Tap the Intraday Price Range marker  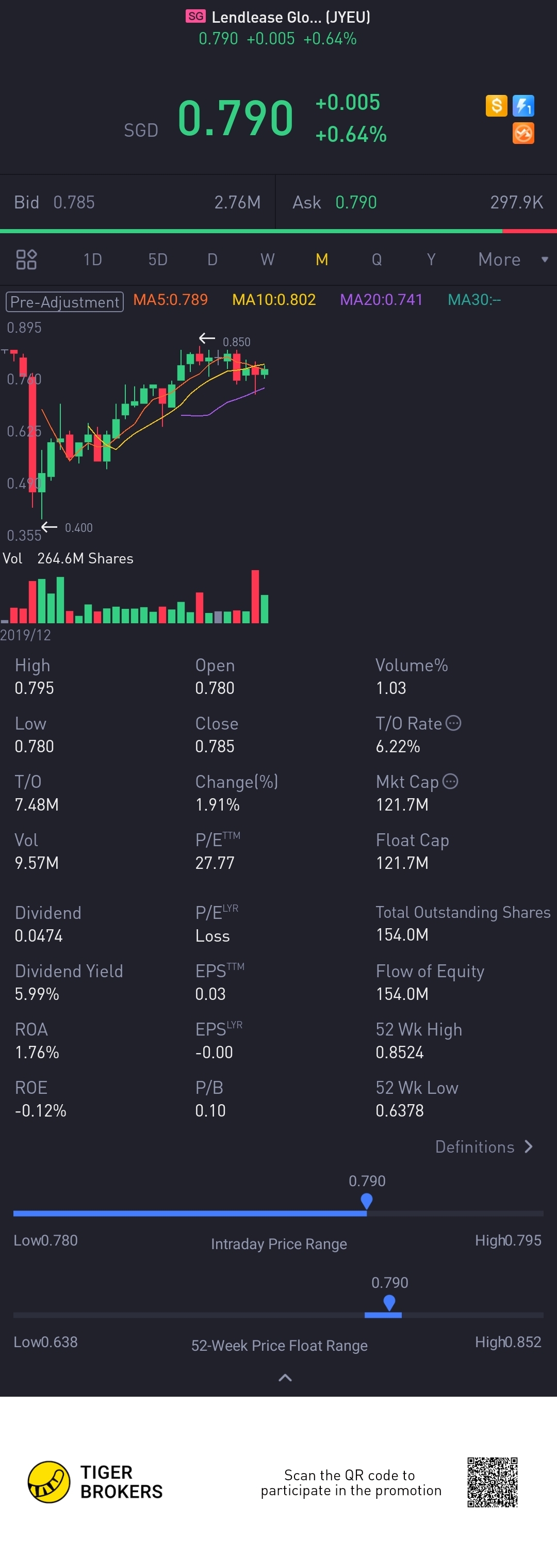[367, 1200]
